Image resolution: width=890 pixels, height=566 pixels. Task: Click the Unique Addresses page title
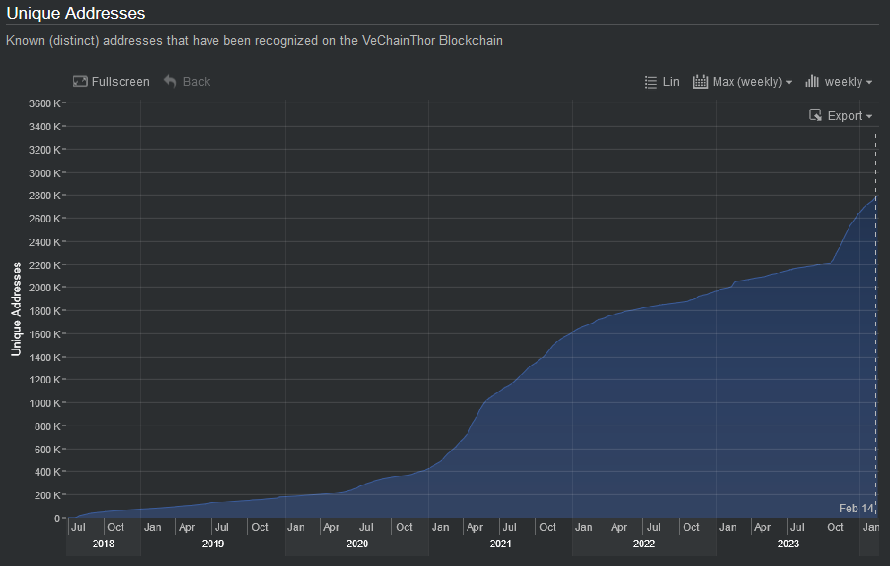click(75, 13)
